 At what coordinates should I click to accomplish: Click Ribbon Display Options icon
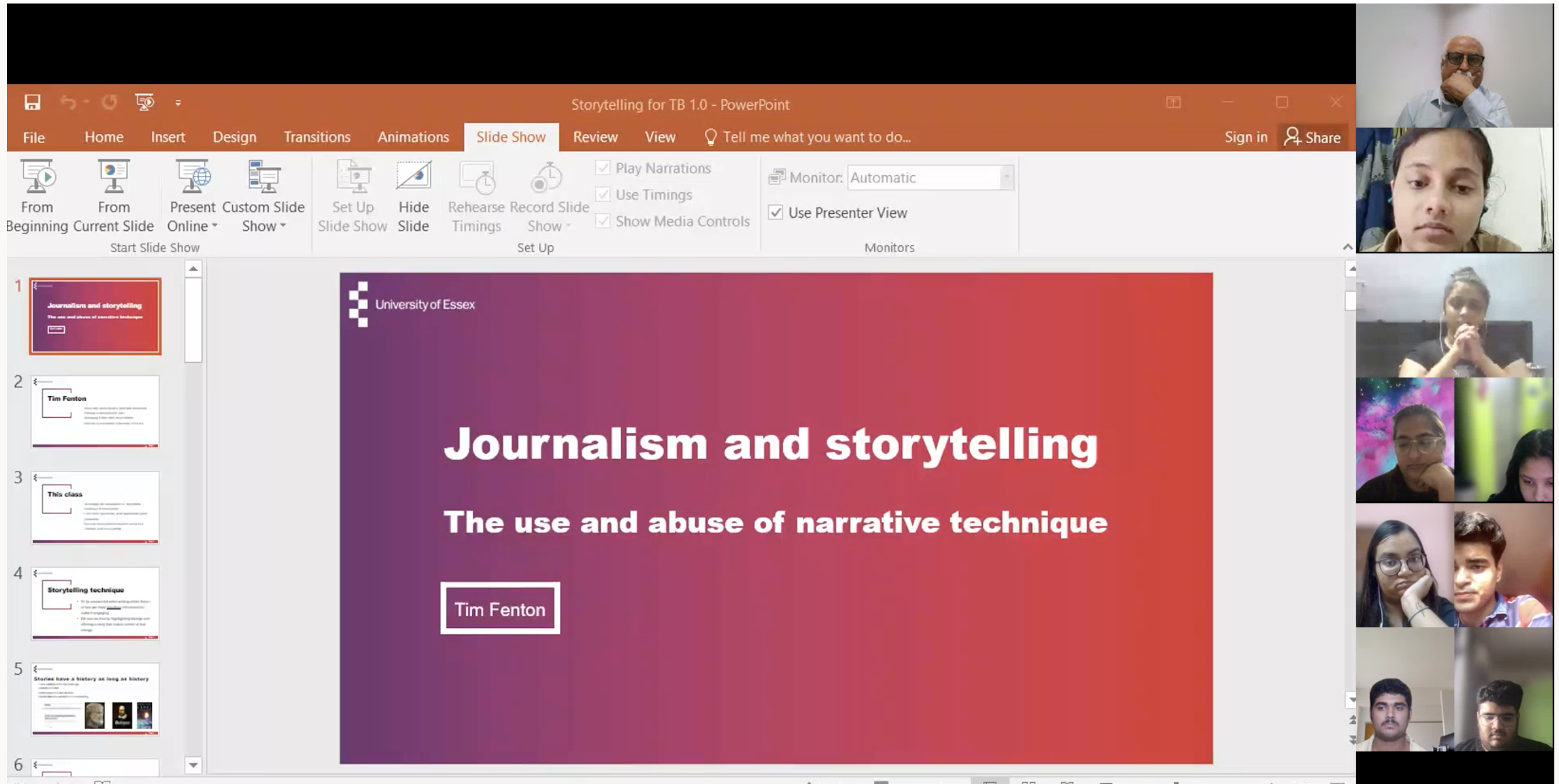(x=1173, y=102)
